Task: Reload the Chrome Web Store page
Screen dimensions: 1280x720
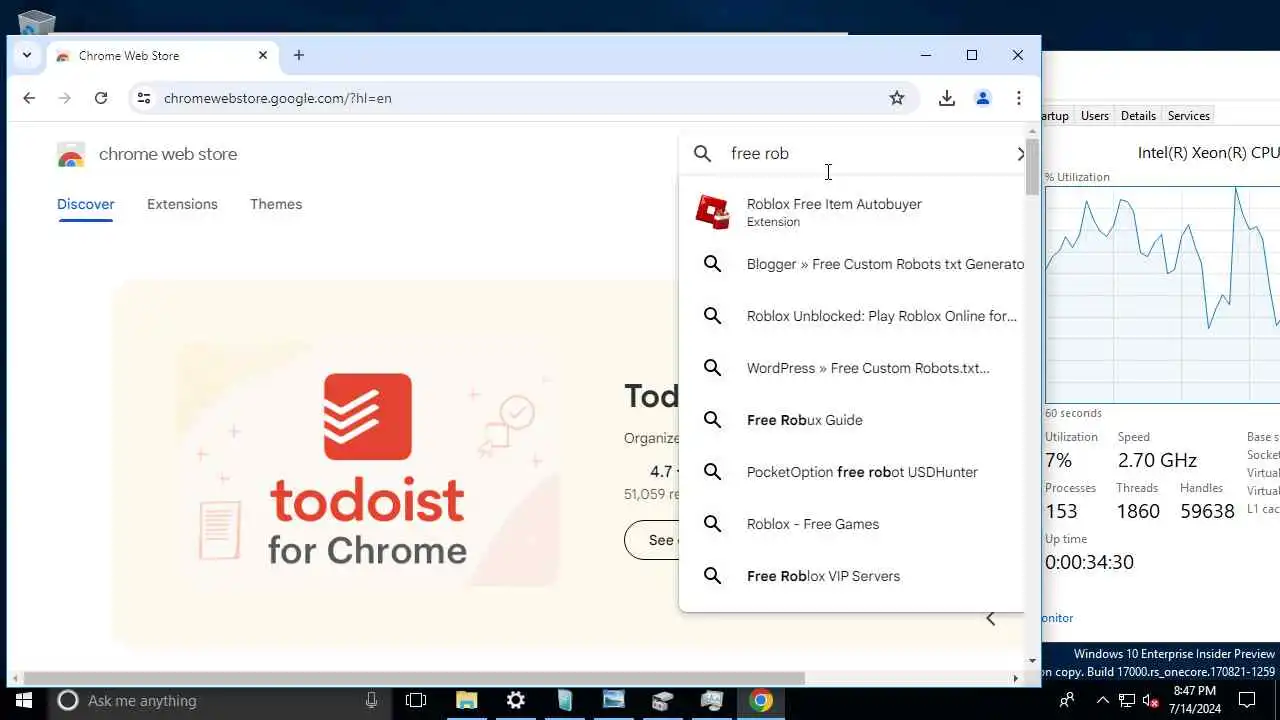Action: (x=101, y=98)
